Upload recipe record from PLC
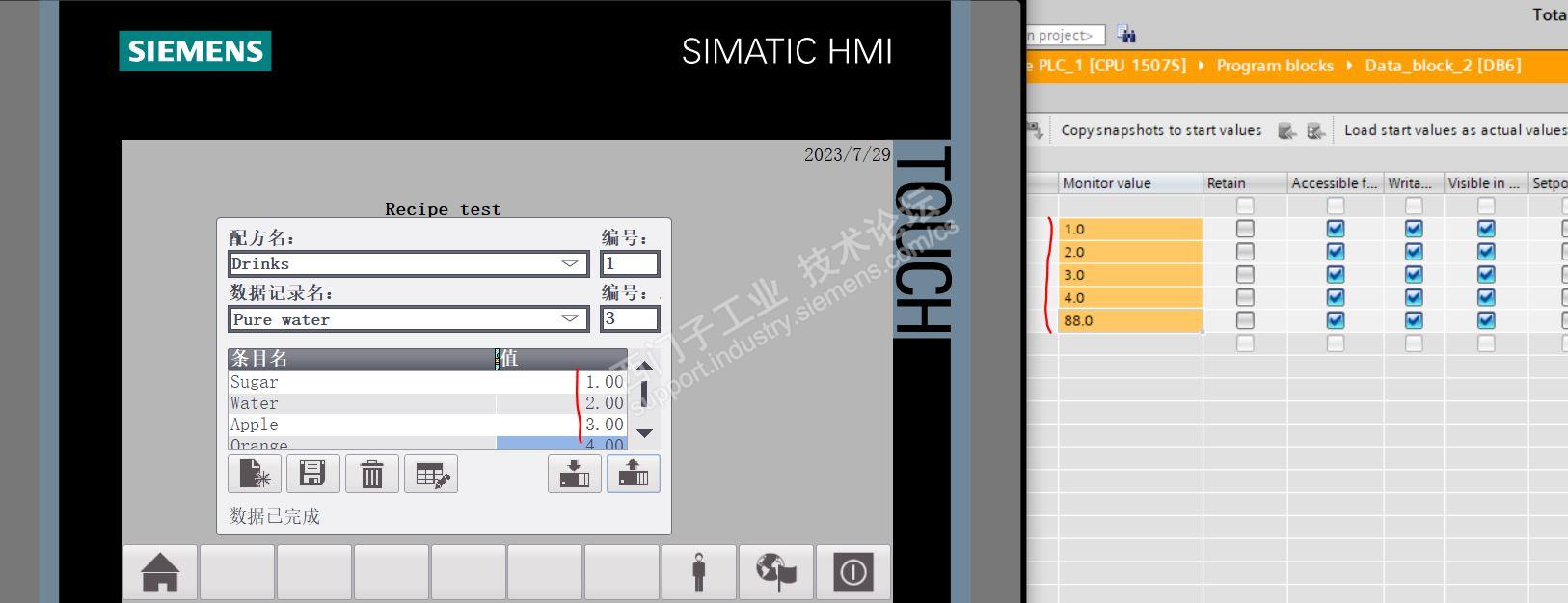Viewport: 1568px width, 603px height. click(634, 474)
